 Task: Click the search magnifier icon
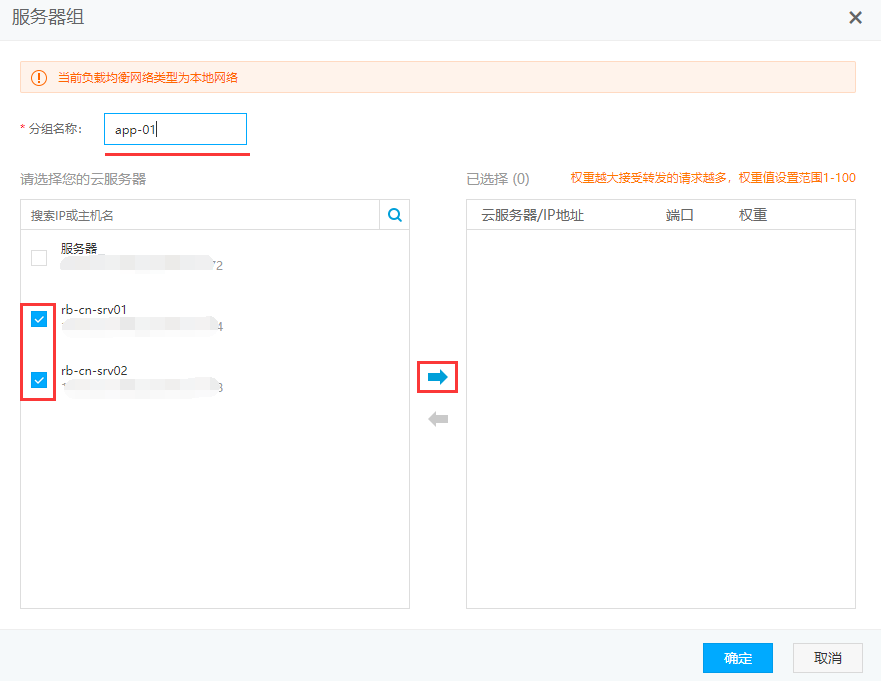coord(395,215)
